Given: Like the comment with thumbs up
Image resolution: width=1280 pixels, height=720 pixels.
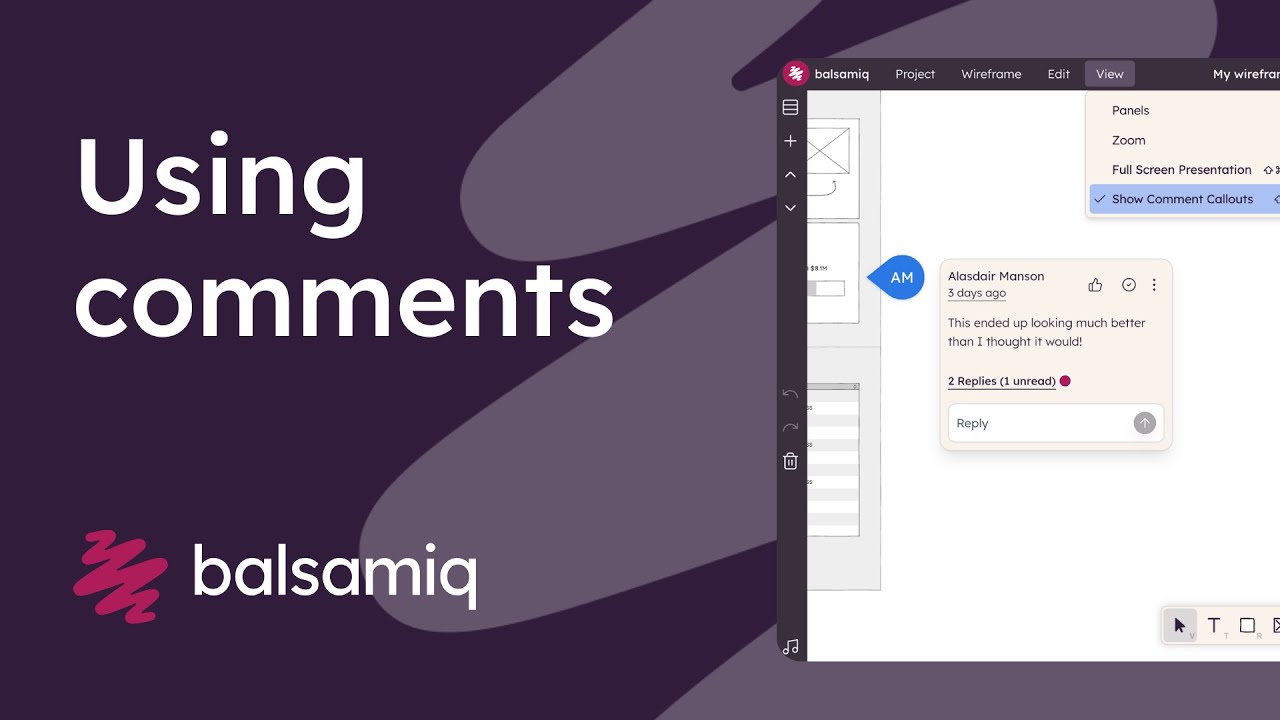Looking at the screenshot, I should point(1095,285).
